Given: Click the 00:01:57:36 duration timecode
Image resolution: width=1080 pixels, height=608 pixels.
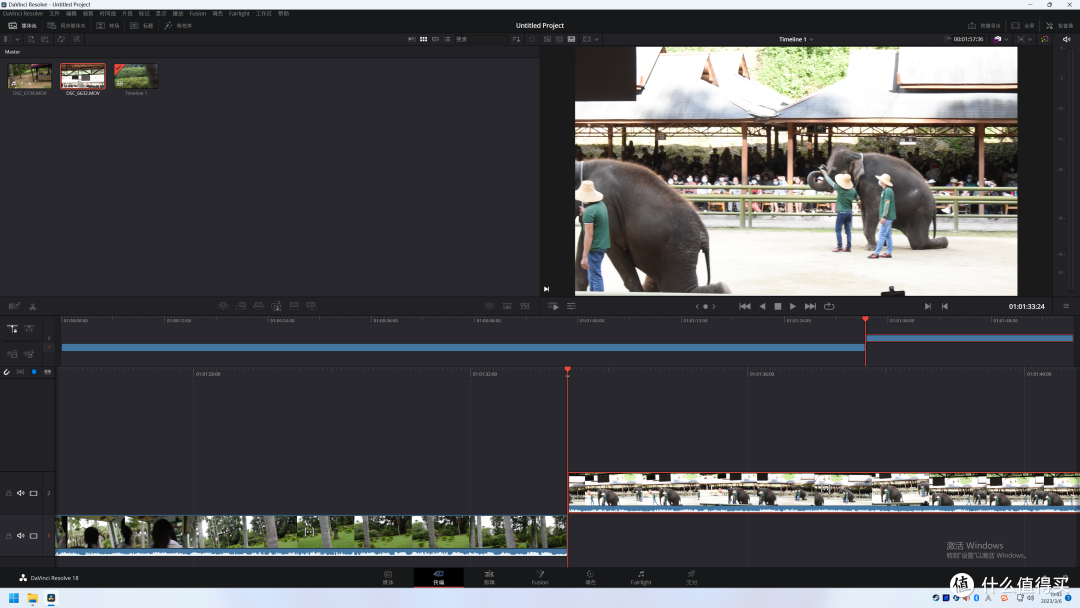Looking at the screenshot, I should [x=967, y=39].
